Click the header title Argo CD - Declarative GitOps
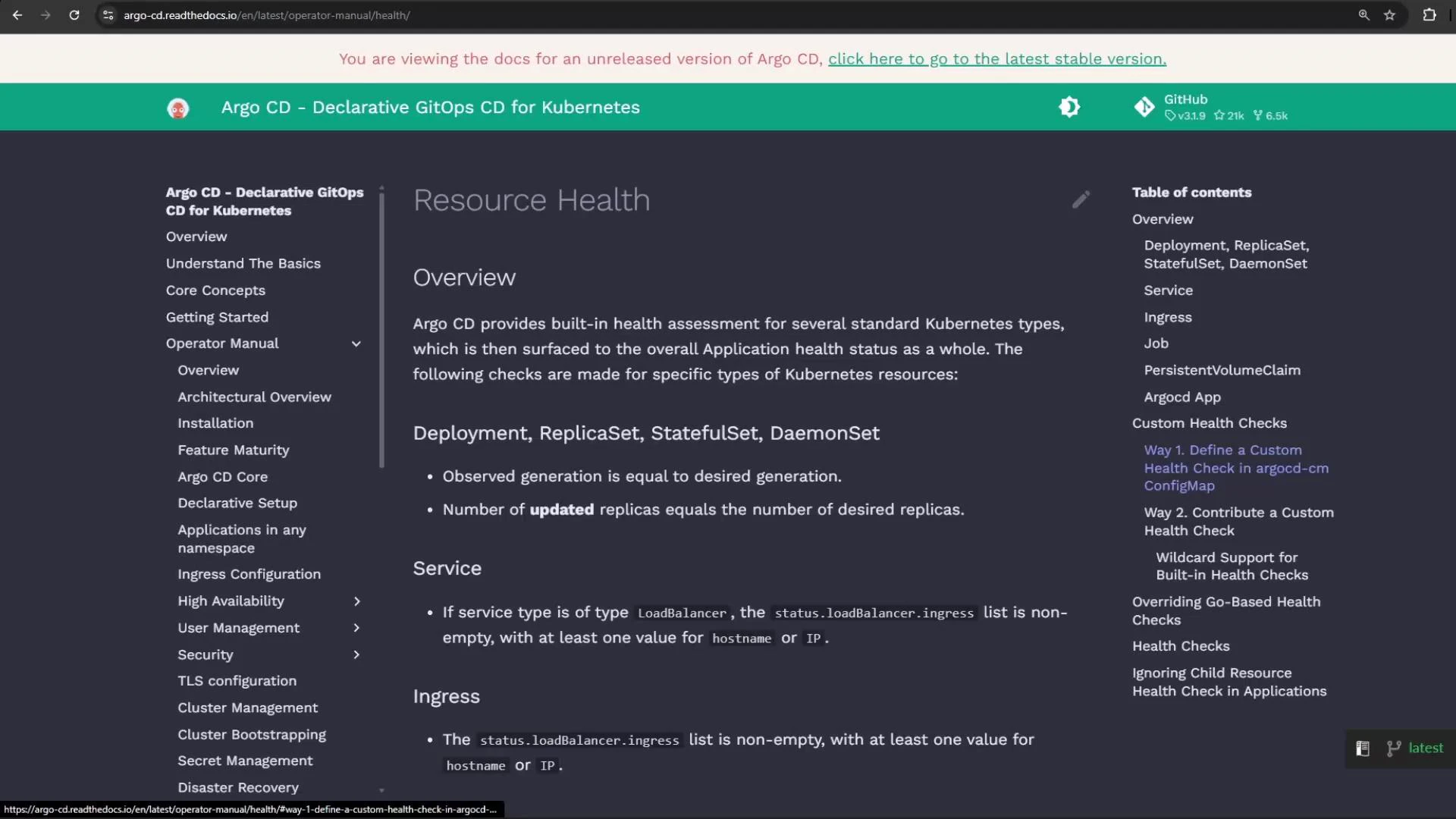Image resolution: width=1456 pixels, height=819 pixels. pyautogui.click(x=430, y=108)
